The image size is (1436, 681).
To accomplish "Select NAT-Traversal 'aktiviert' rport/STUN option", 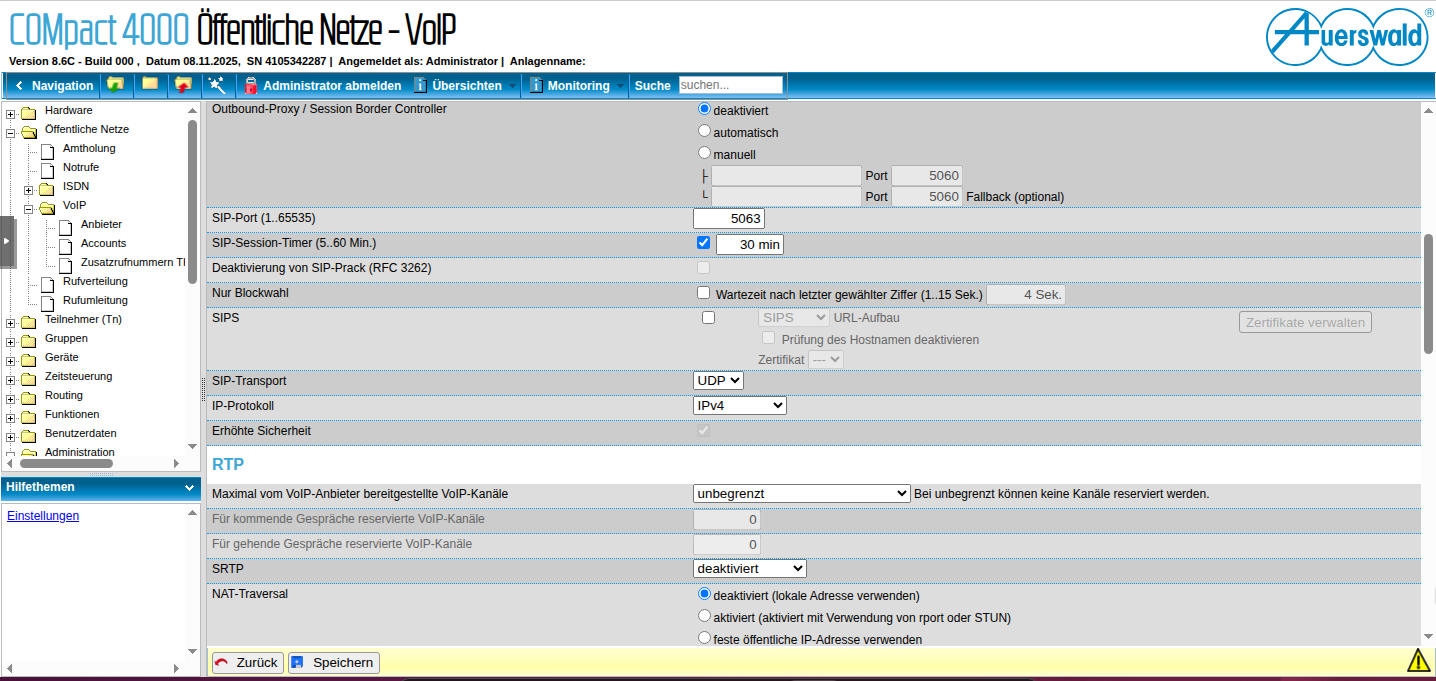I will (704, 616).
